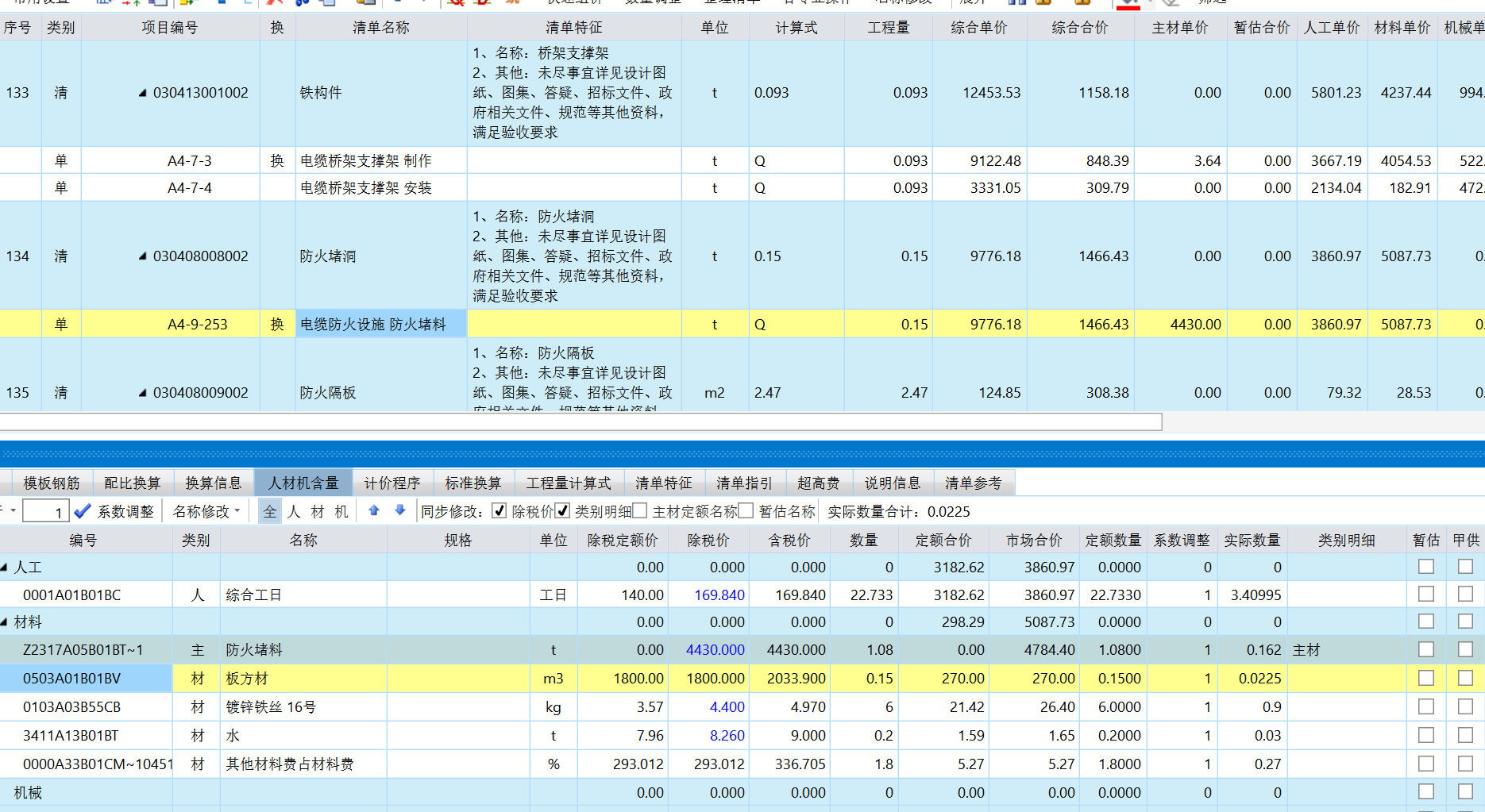
Task: Click the 防火隔板 item name cell
Action: (x=381, y=393)
